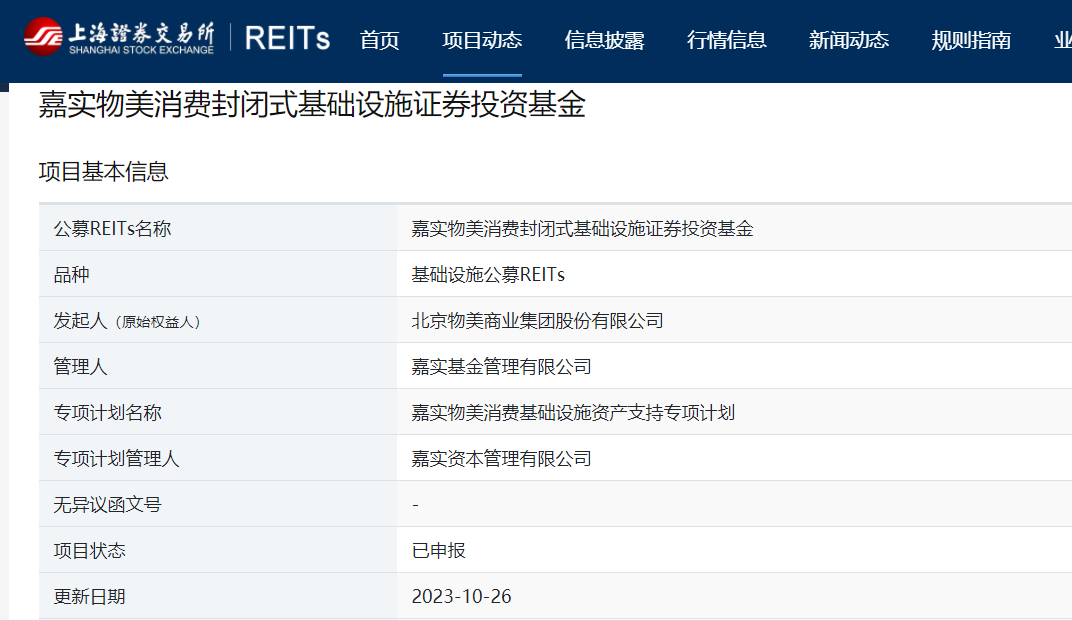Click the 项目状态 label cell
Image resolution: width=1072 pixels, height=620 pixels.
pos(217,550)
